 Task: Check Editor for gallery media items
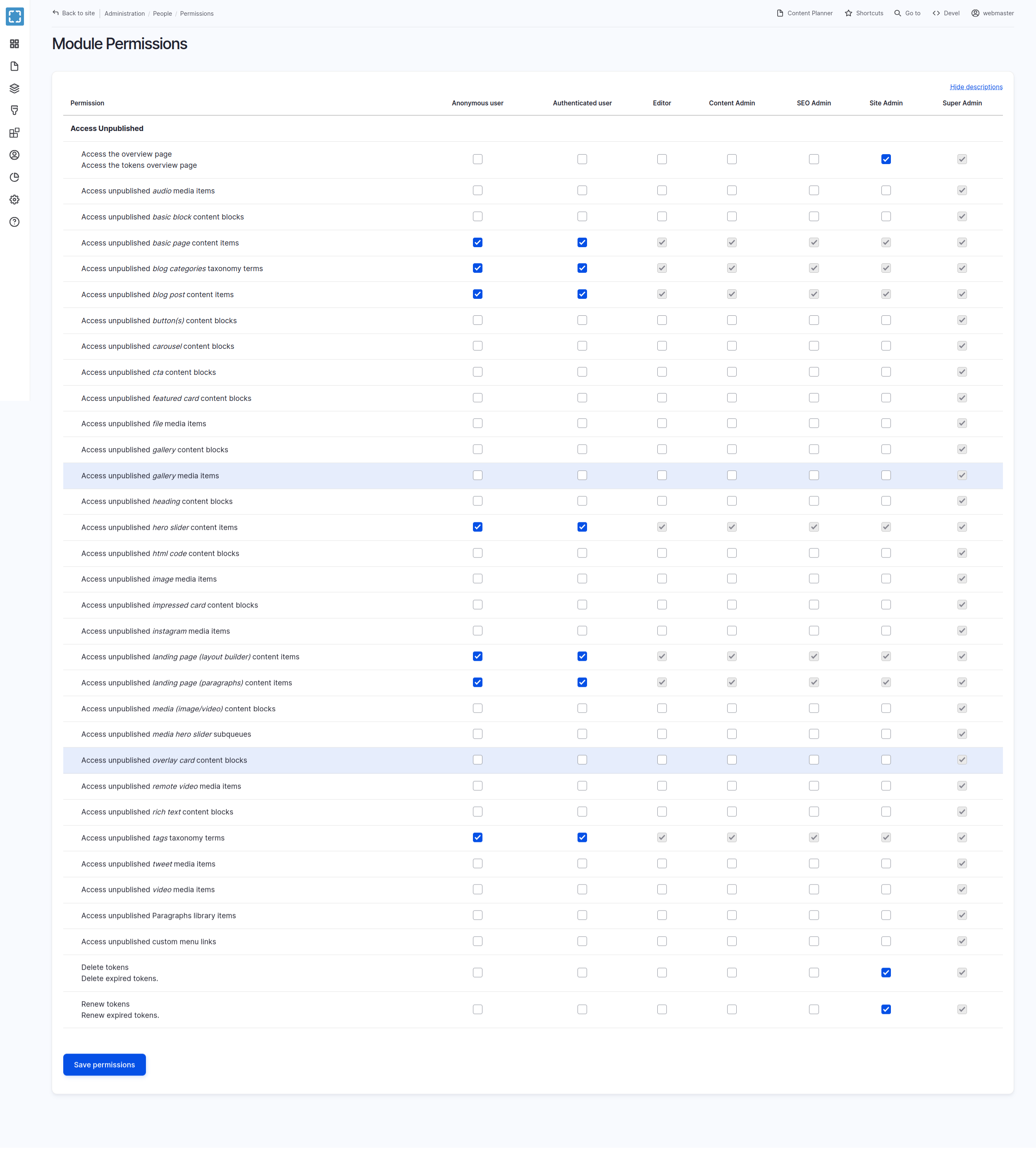click(x=661, y=475)
